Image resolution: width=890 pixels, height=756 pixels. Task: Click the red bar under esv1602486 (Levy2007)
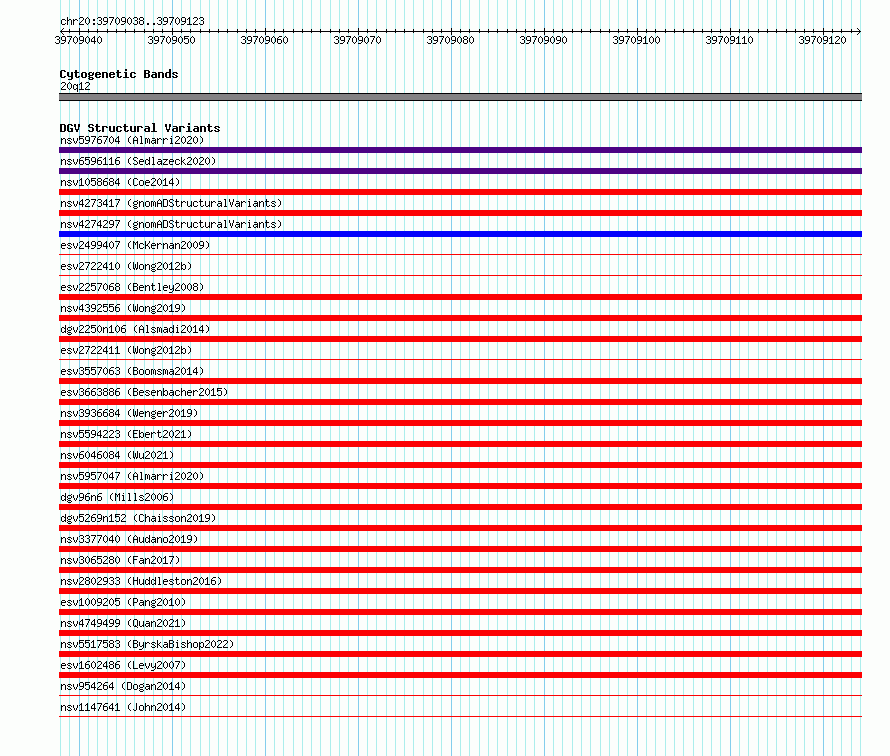460,675
